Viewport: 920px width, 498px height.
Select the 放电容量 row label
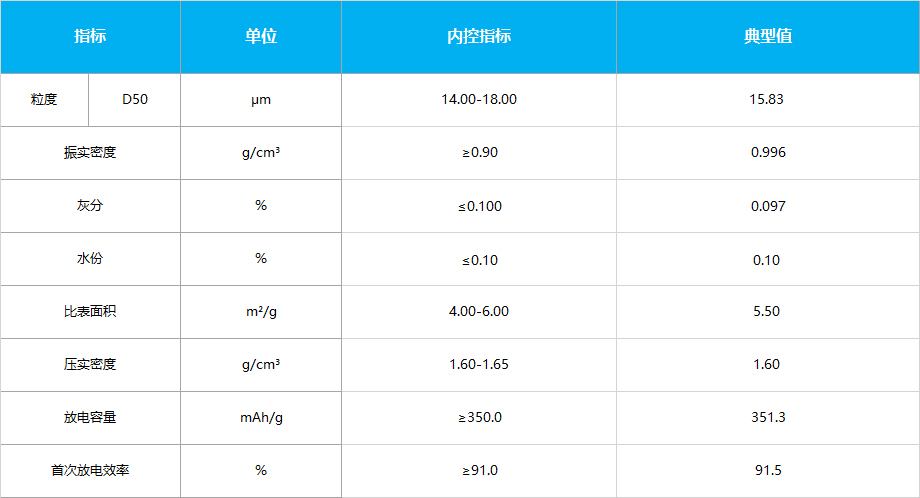pyautogui.click(x=90, y=418)
